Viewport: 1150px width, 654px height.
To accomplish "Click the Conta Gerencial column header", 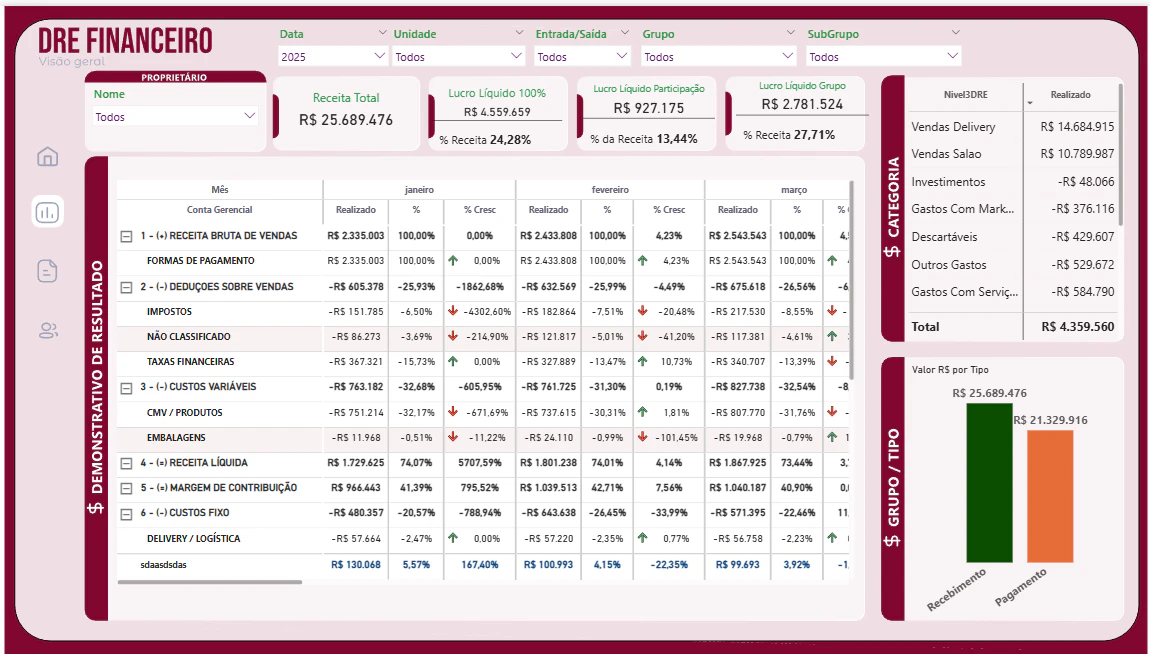I will point(219,210).
